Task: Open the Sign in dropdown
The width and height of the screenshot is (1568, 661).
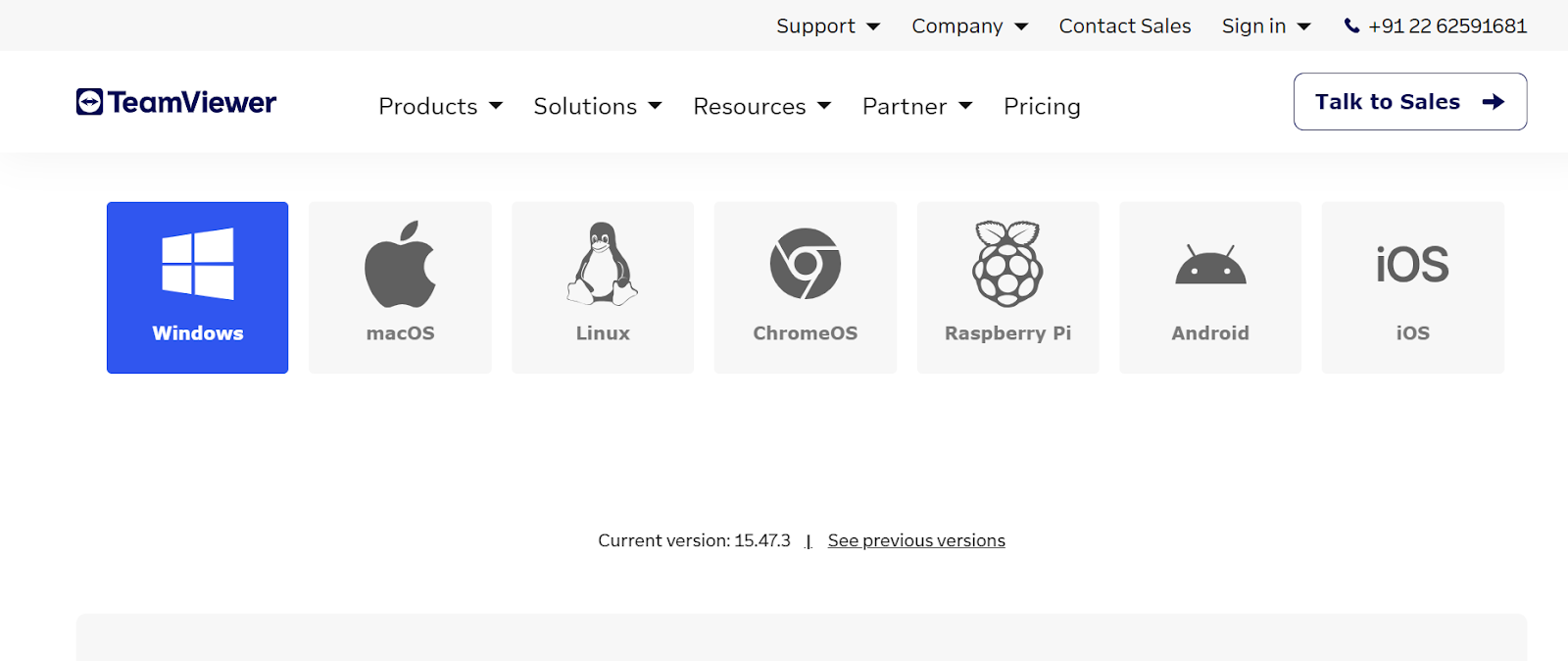Action: [1265, 26]
